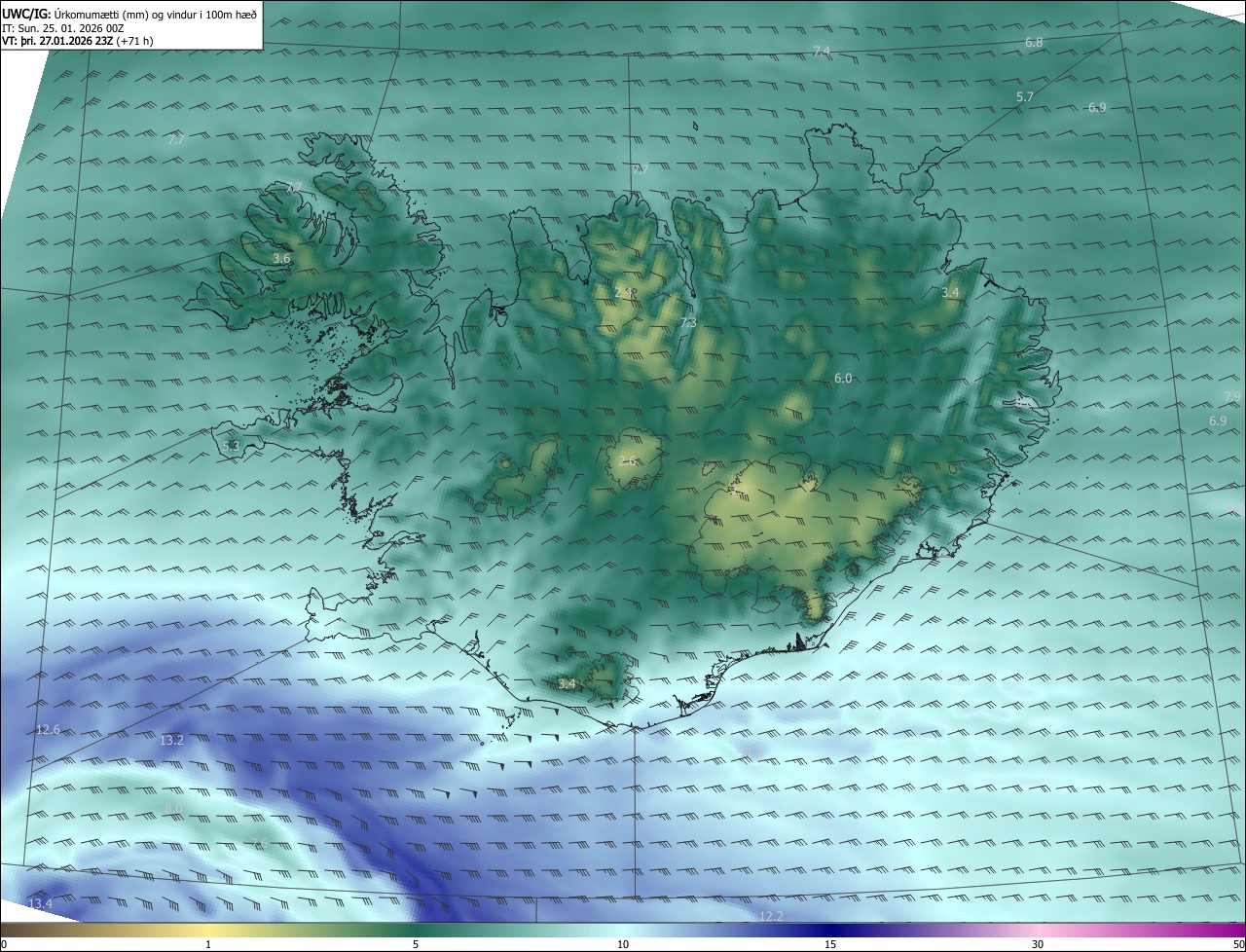Click the 5.3 value on the west peninsula

[x=231, y=447]
